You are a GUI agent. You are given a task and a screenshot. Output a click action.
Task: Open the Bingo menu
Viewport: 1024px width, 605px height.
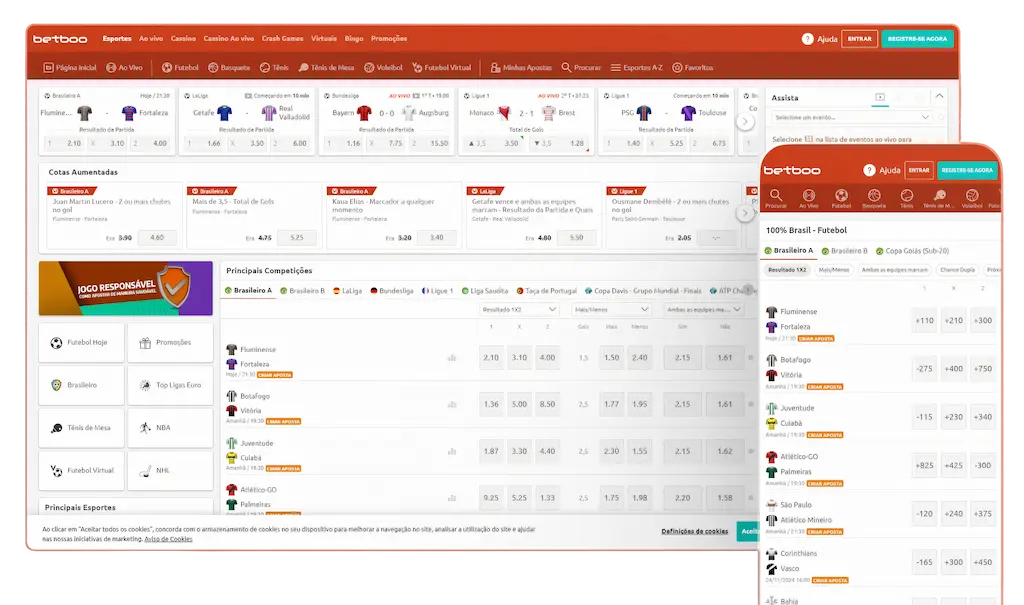click(354, 39)
